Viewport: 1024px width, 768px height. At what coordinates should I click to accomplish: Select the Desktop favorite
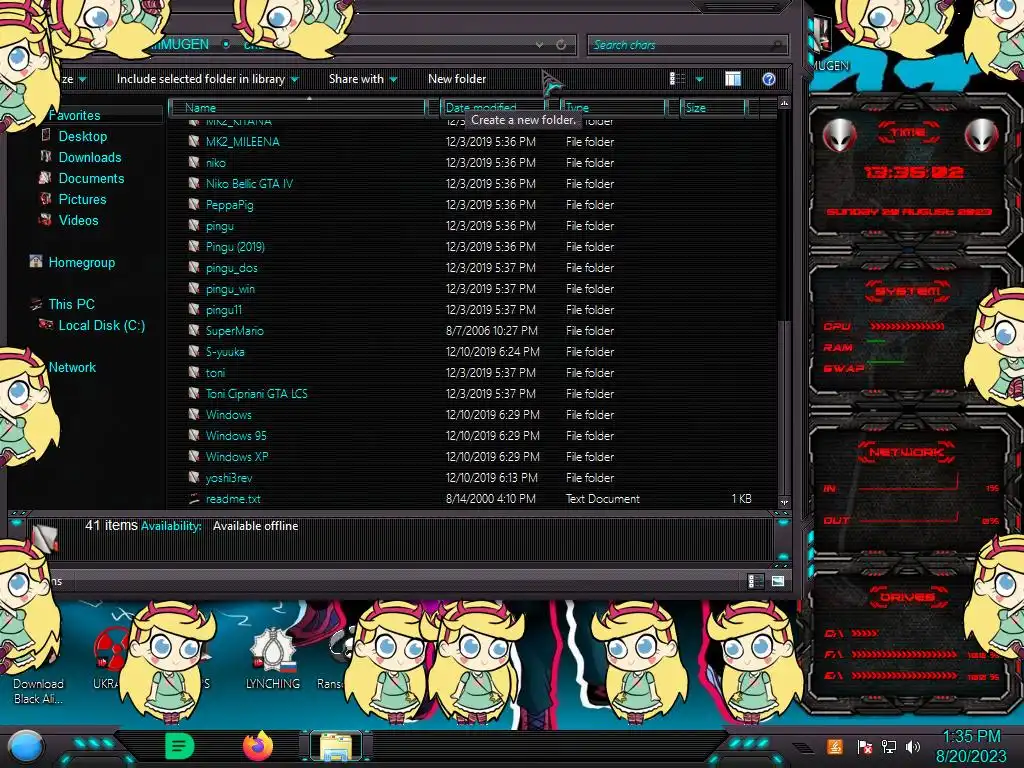pos(82,136)
